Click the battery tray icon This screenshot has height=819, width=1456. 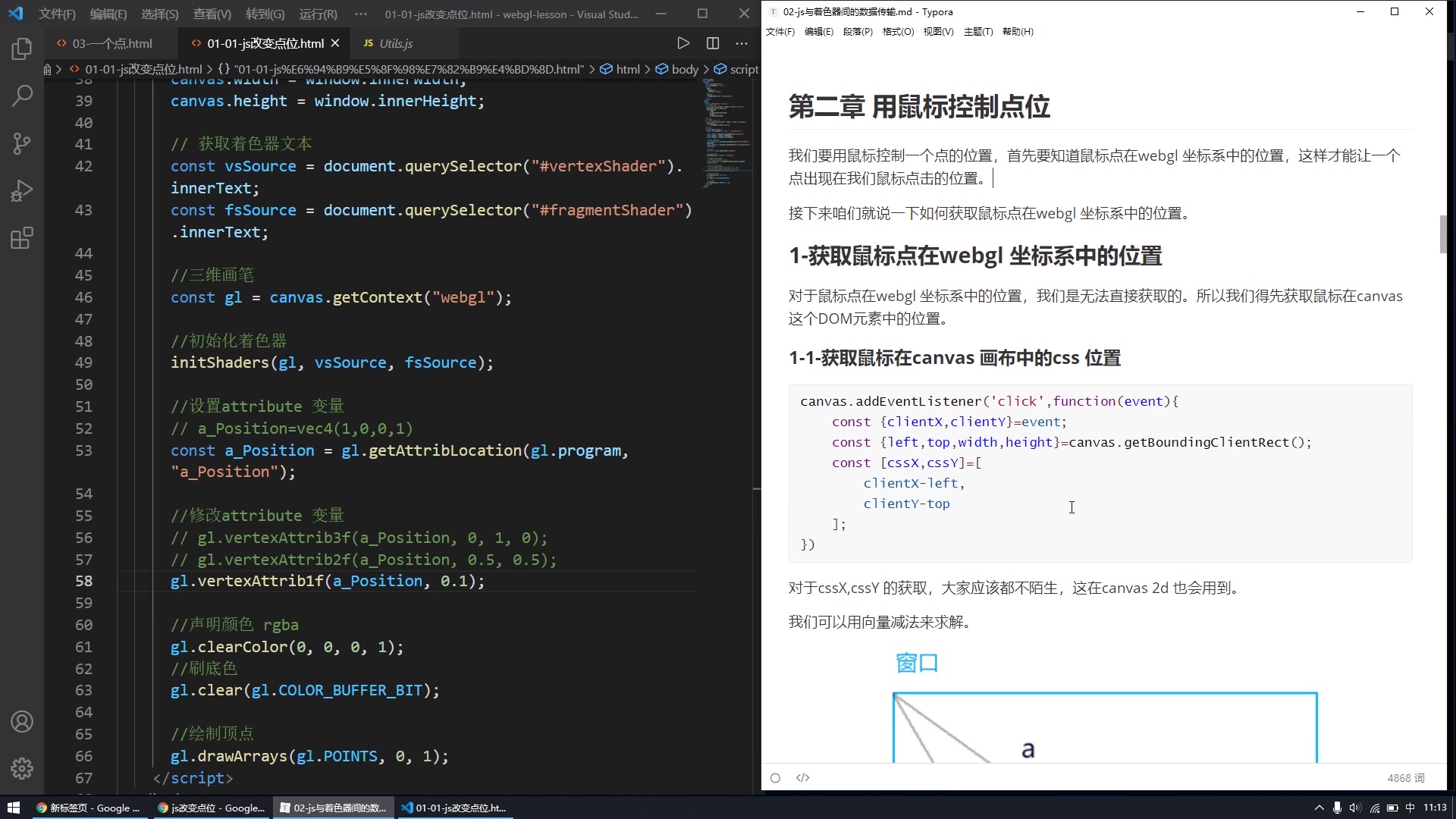(x=1392, y=808)
